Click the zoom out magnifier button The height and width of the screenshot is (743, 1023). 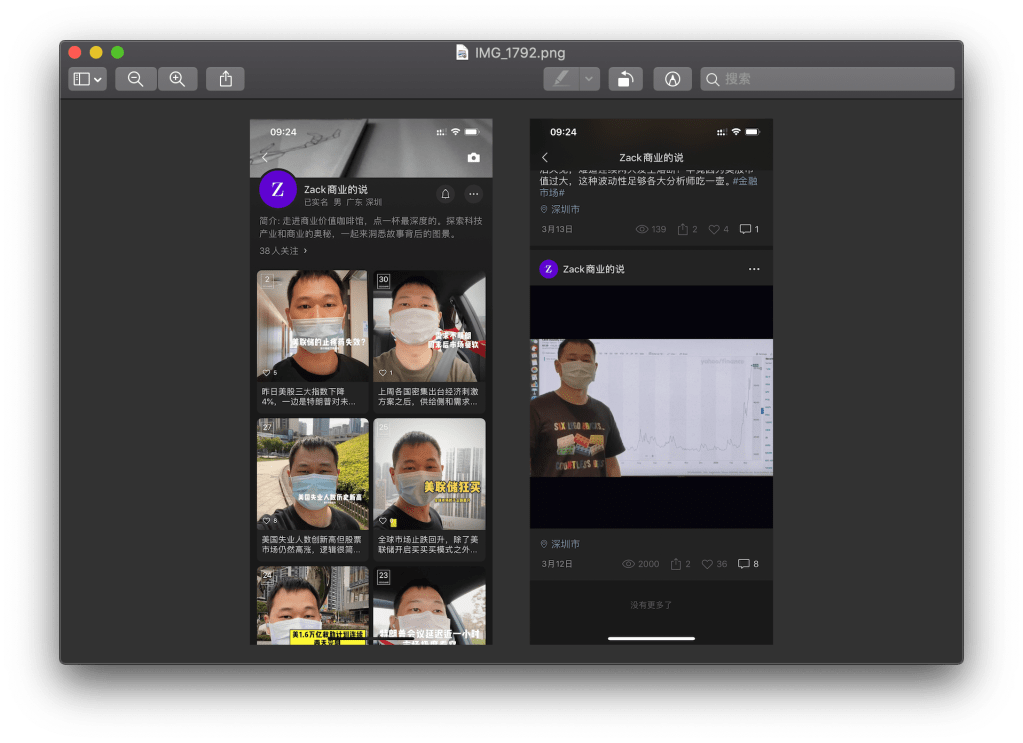tap(136, 79)
